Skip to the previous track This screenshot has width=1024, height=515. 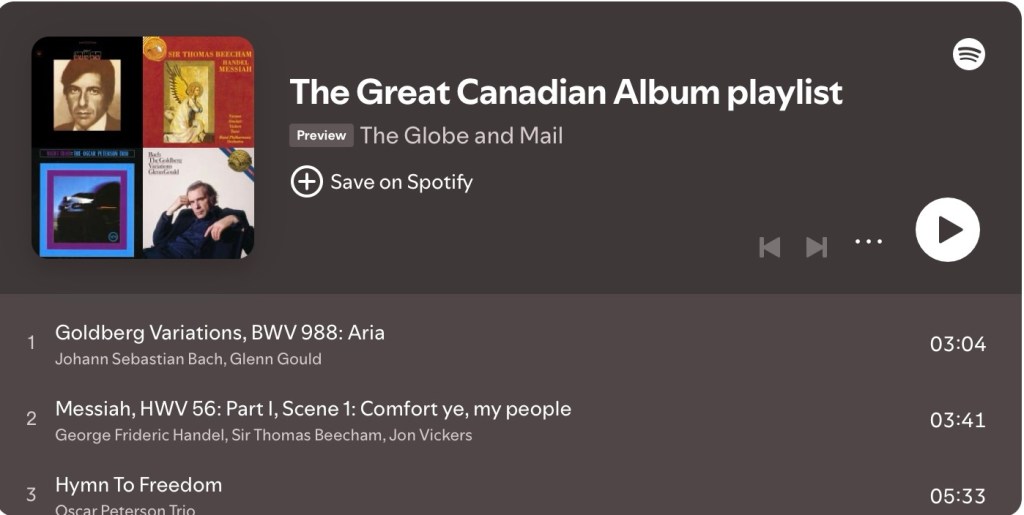769,246
